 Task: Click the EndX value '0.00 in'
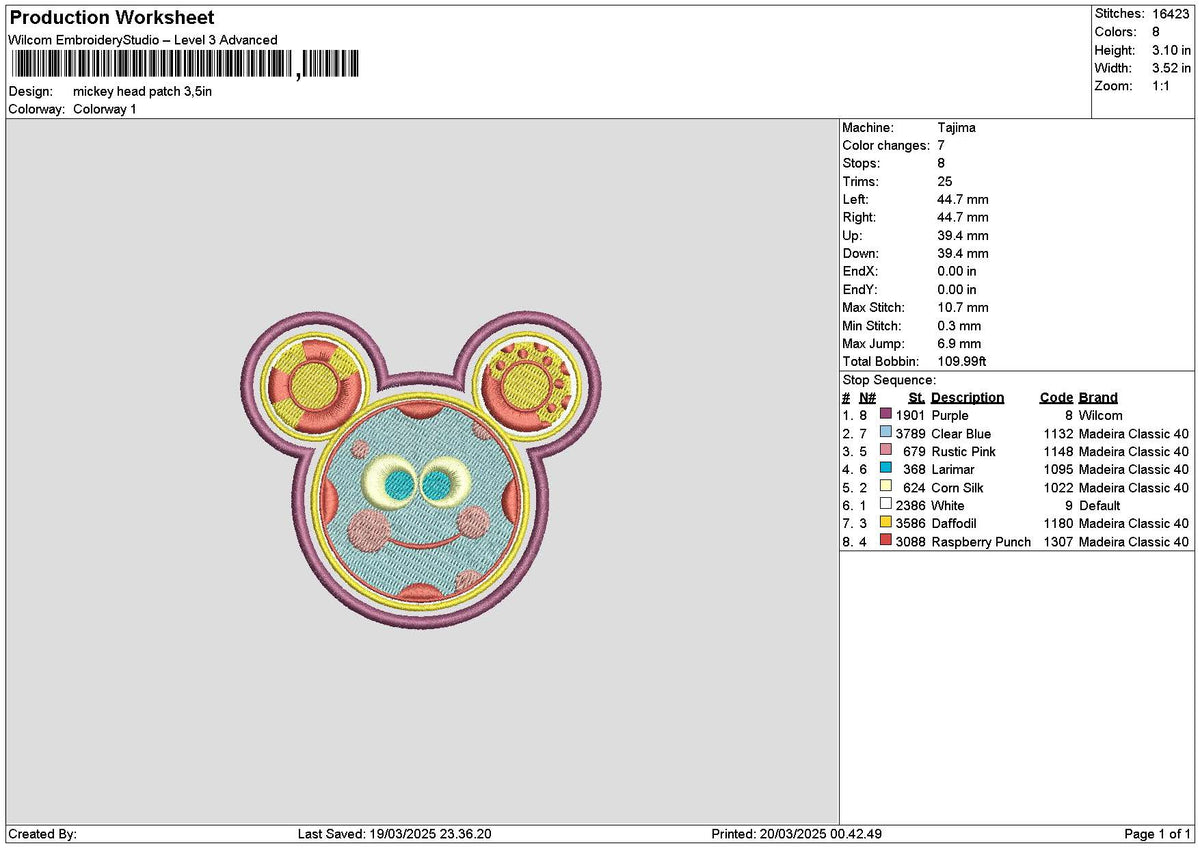click(957, 271)
